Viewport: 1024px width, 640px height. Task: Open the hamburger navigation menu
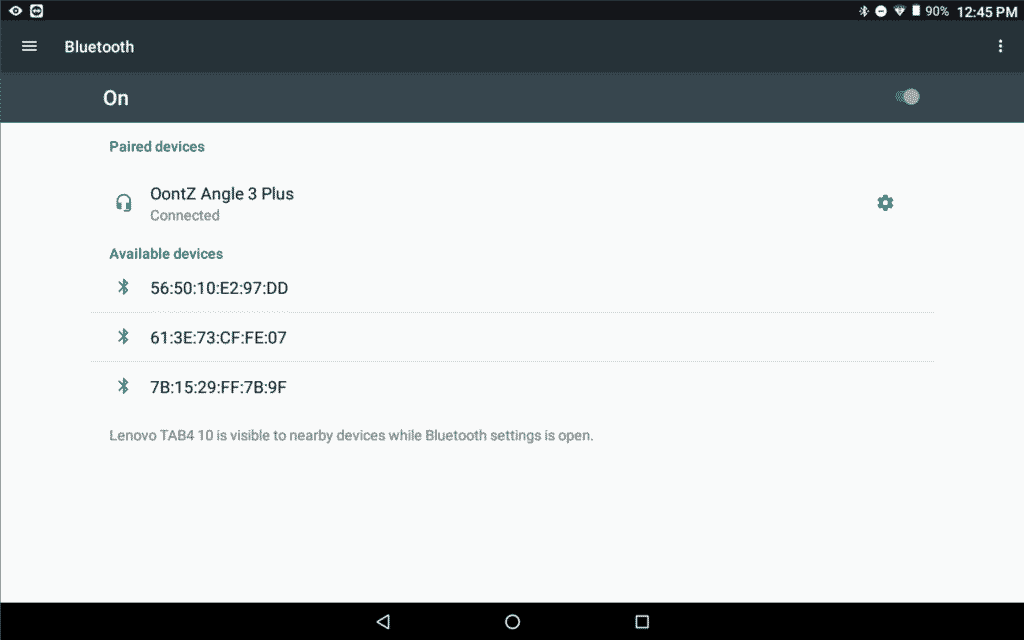(x=29, y=47)
